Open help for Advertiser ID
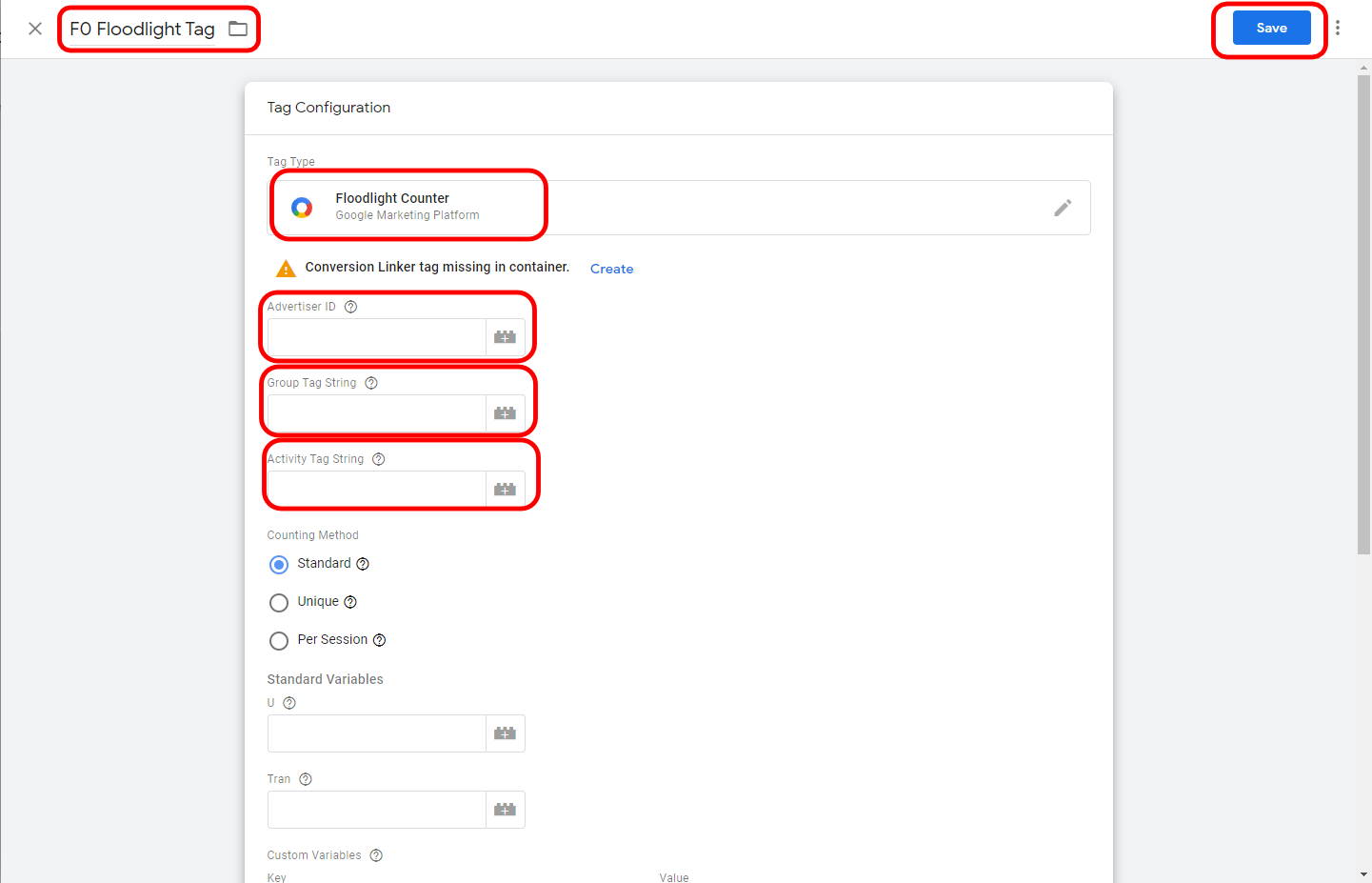This screenshot has width=1372, height=883. pyautogui.click(x=350, y=307)
